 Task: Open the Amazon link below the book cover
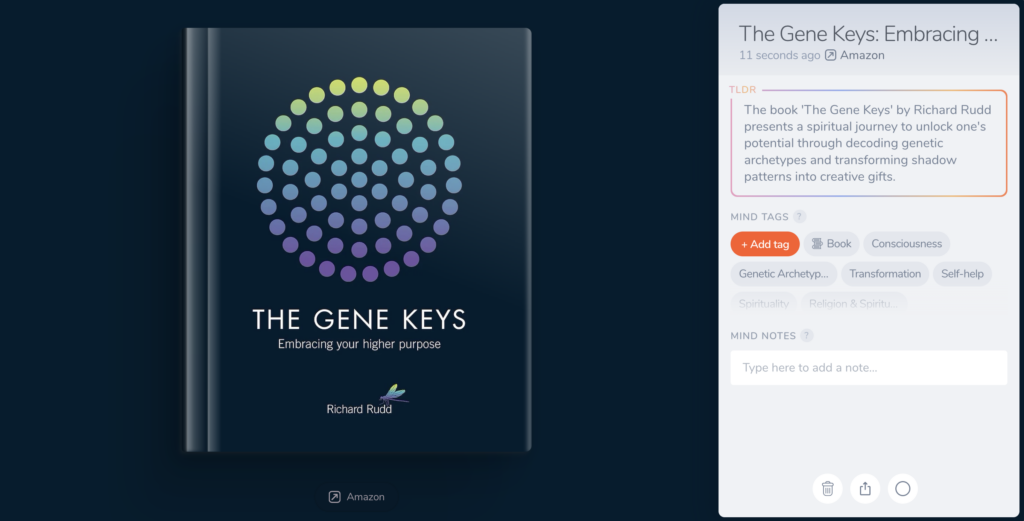click(x=357, y=497)
